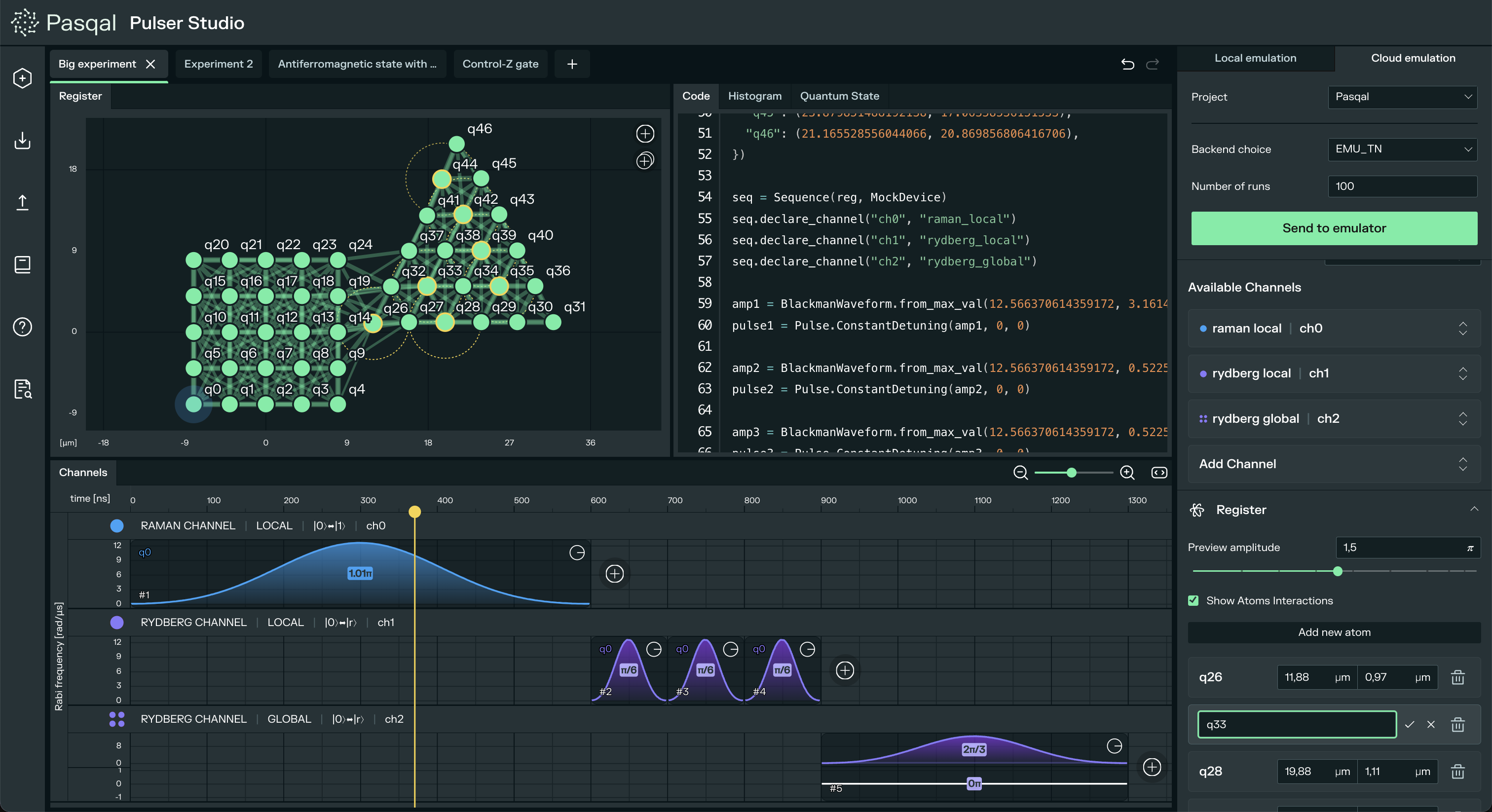The width and height of the screenshot is (1492, 812).
Task: Click add pulse plus on Raman channel
Action: 615,573
